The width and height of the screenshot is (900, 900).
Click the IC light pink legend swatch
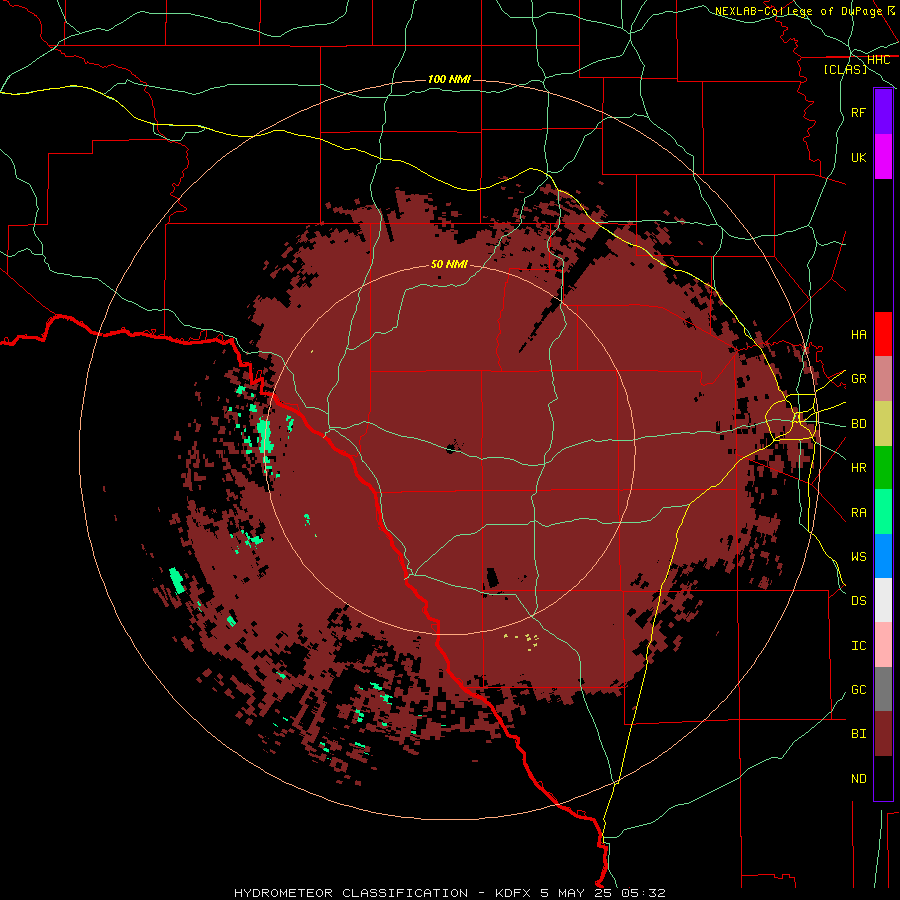(883, 645)
